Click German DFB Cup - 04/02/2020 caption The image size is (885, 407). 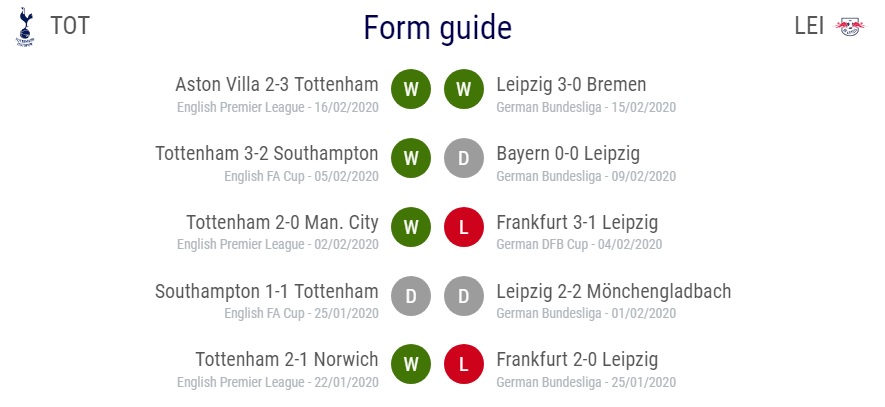579,244
